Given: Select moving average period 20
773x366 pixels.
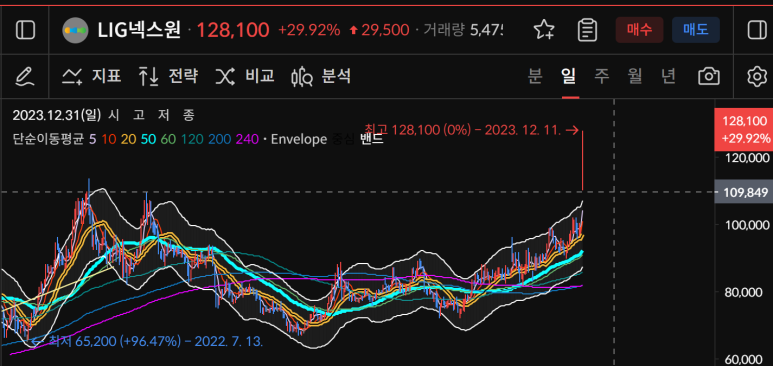Looking at the screenshot, I should point(128,140).
